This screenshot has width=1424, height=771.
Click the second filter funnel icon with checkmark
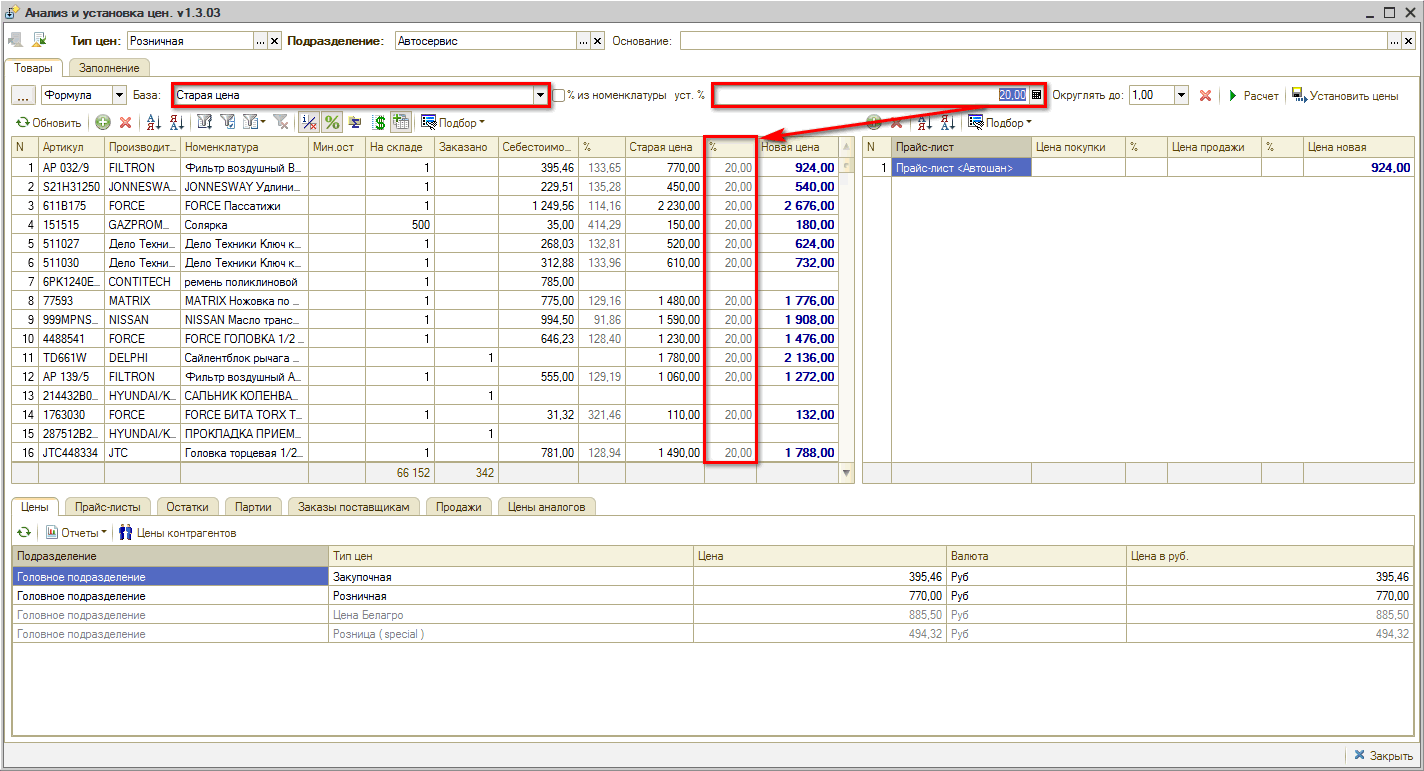coord(228,123)
